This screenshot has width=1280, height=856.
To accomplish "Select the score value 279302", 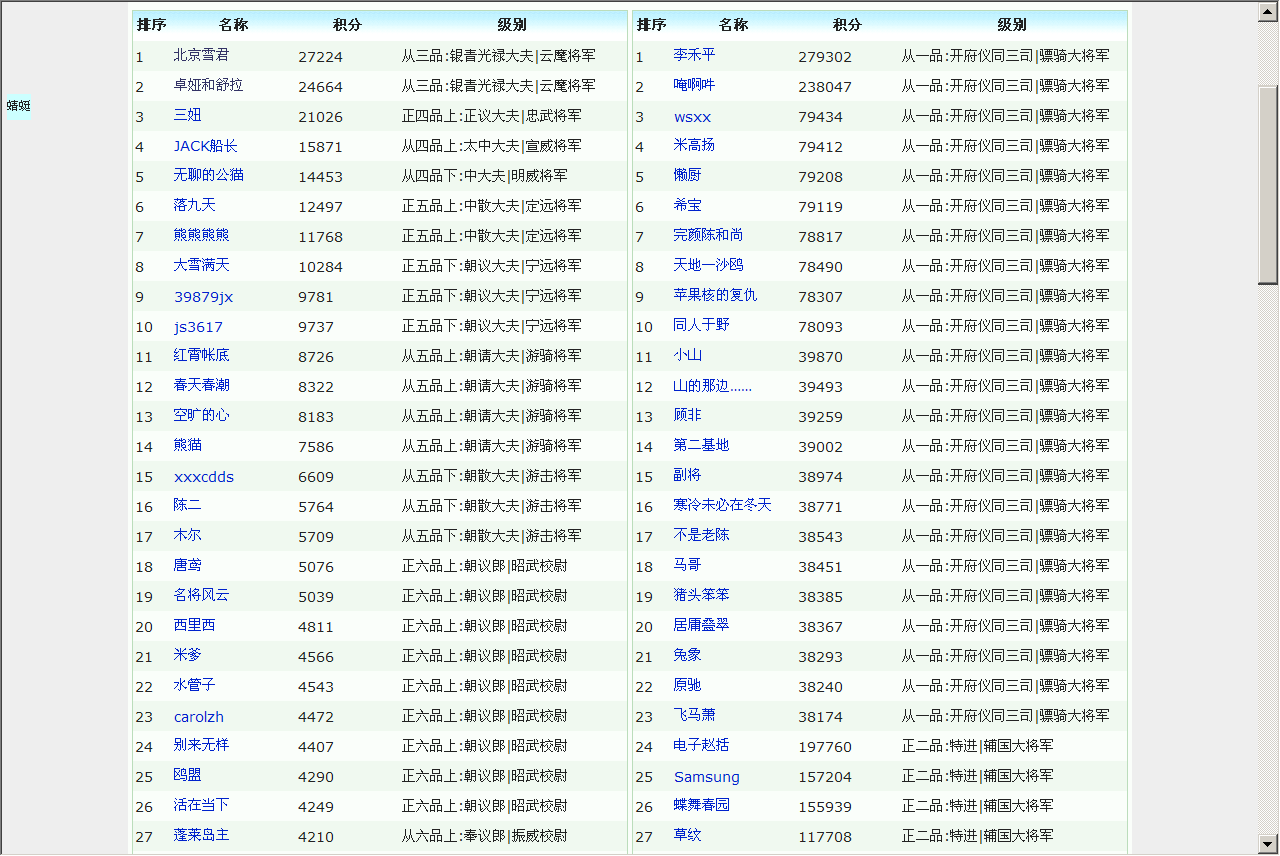I will pos(825,57).
